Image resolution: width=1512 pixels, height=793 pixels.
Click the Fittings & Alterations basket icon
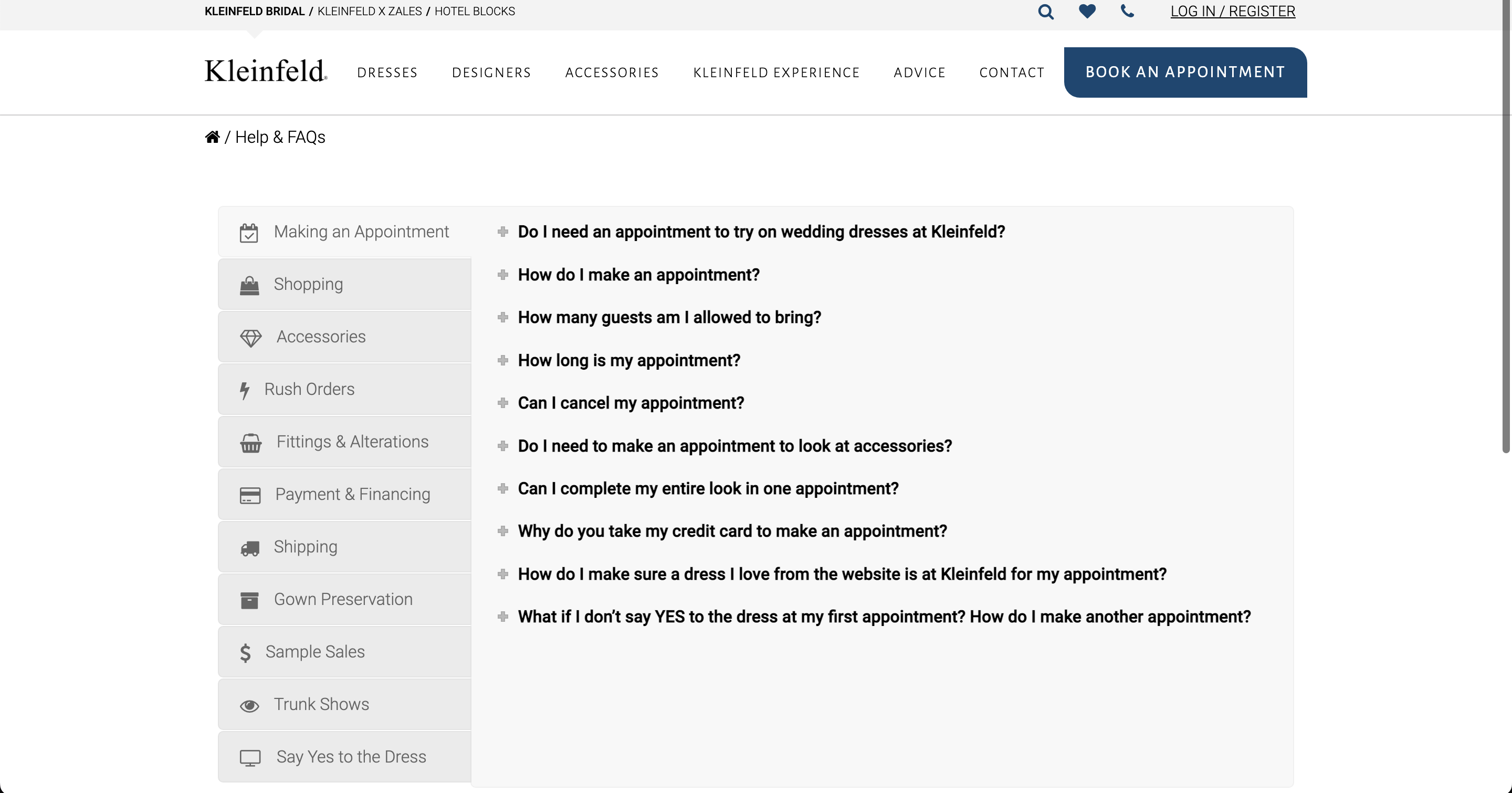251,441
